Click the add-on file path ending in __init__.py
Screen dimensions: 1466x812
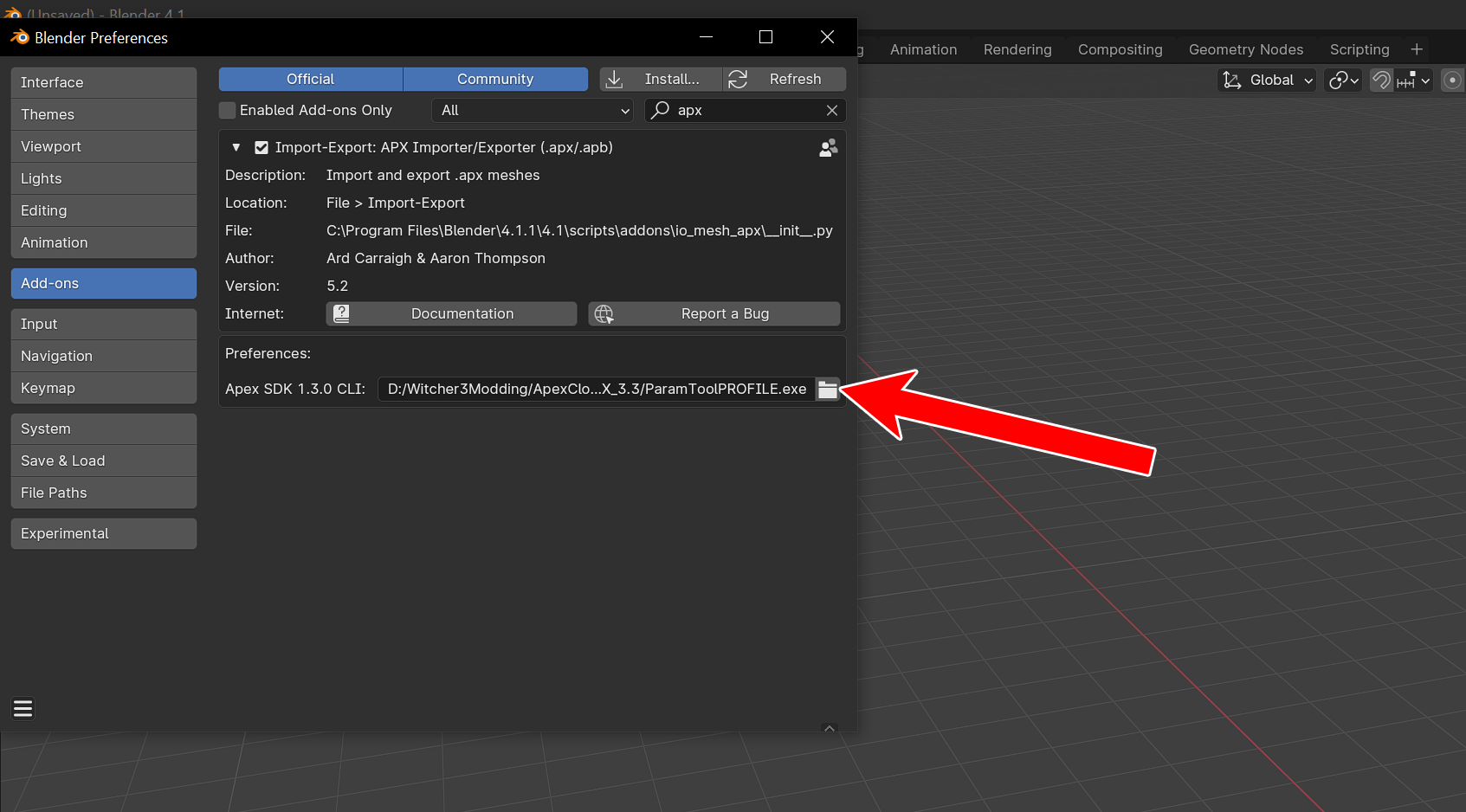click(x=579, y=230)
